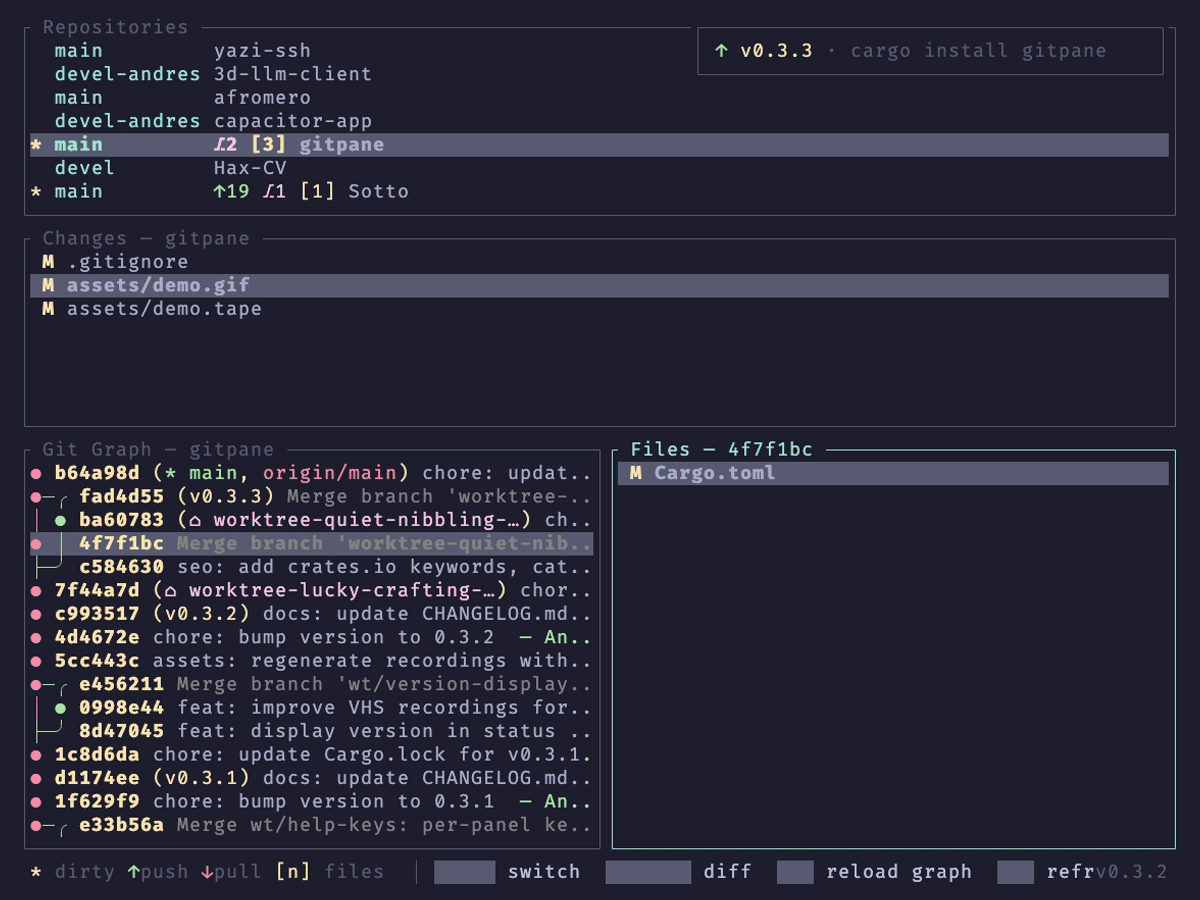Click the M status marker for assets/demo.tape

[48, 309]
